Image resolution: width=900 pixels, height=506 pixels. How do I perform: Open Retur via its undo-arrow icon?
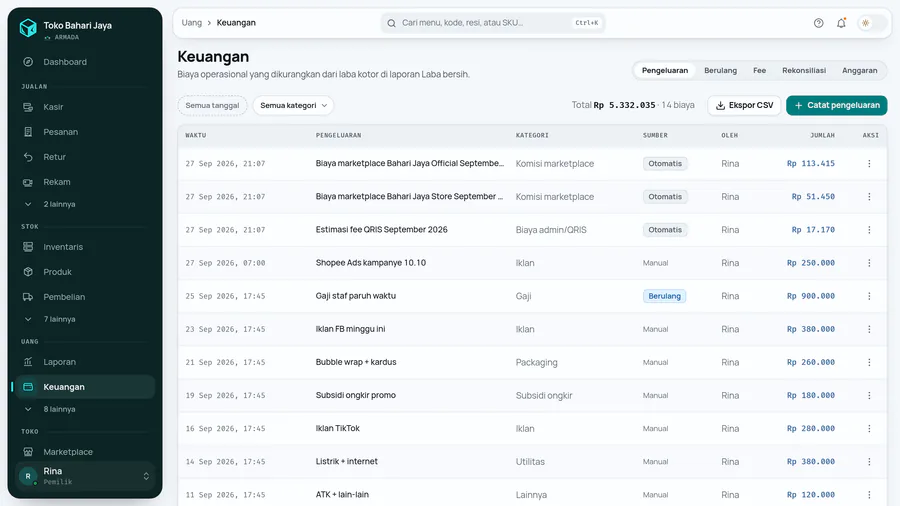click(x=28, y=157)
